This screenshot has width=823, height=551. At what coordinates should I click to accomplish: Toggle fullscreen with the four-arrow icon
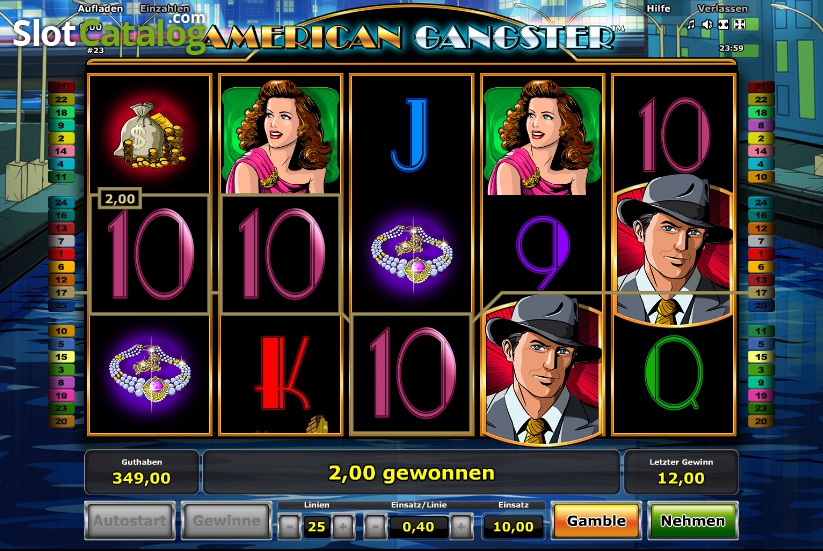click(x=740, y=25)
